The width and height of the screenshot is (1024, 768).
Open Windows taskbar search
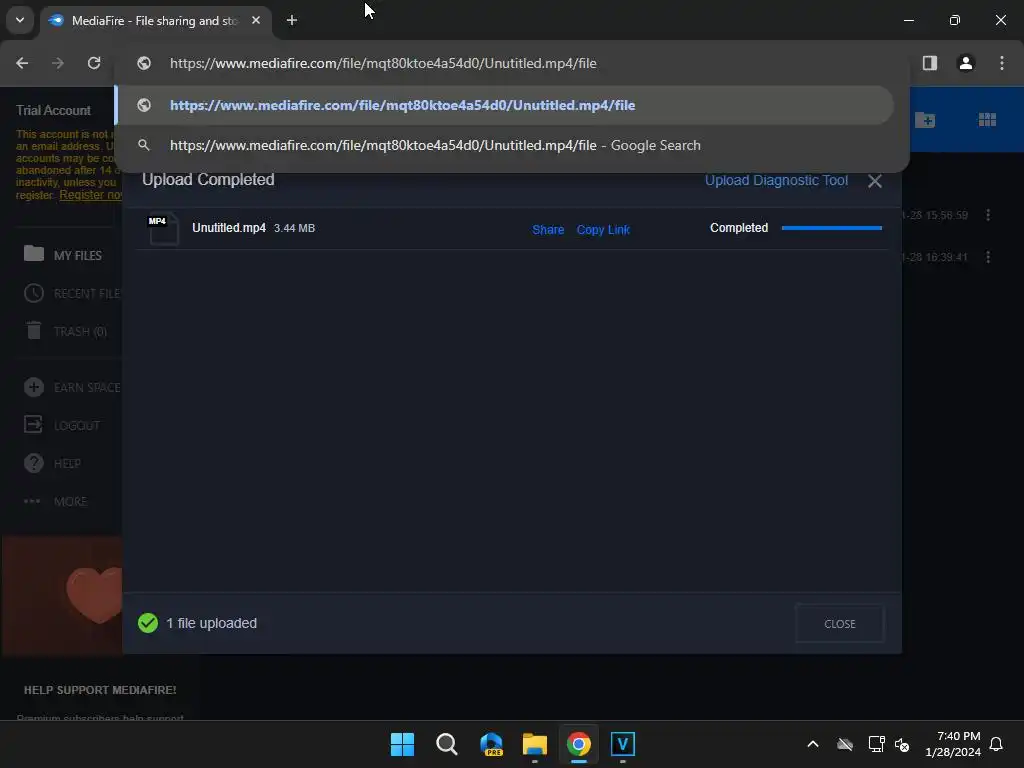pos(447,744)
